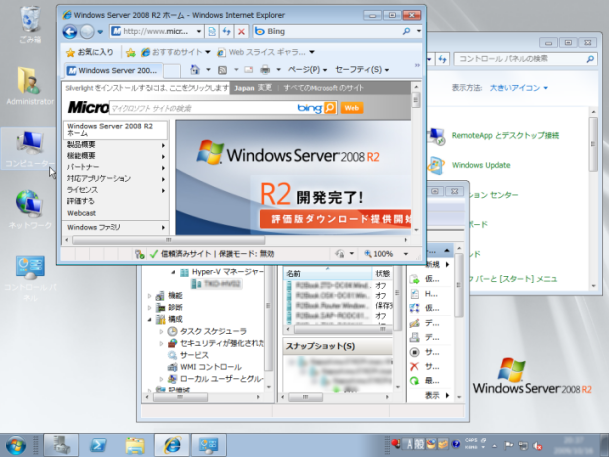The image size is (609, 457).
Task: Launch PowerShell from the taskbar
Action: [x=98, y=445]
